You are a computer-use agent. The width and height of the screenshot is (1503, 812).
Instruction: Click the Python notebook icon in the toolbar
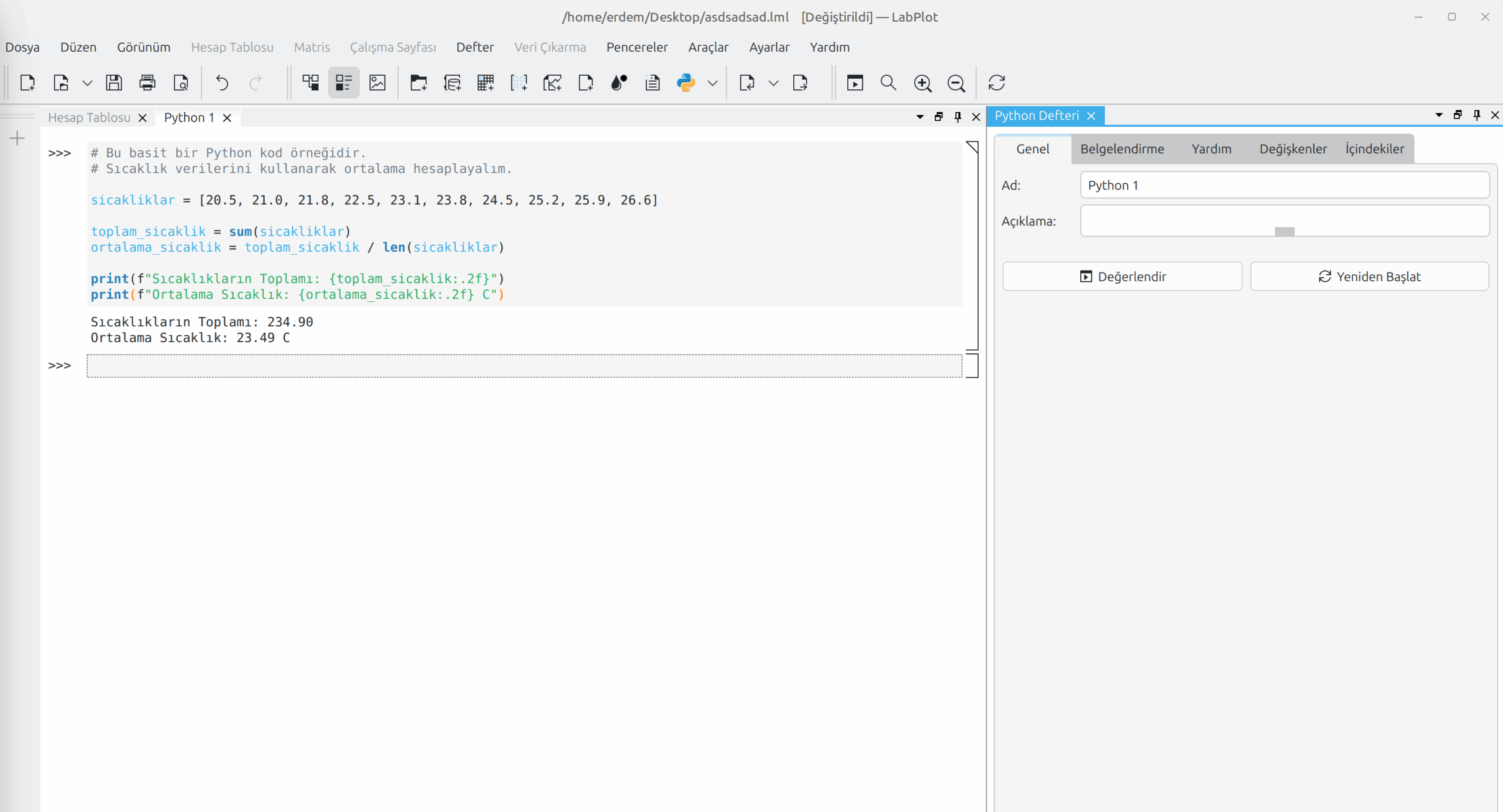686,83
